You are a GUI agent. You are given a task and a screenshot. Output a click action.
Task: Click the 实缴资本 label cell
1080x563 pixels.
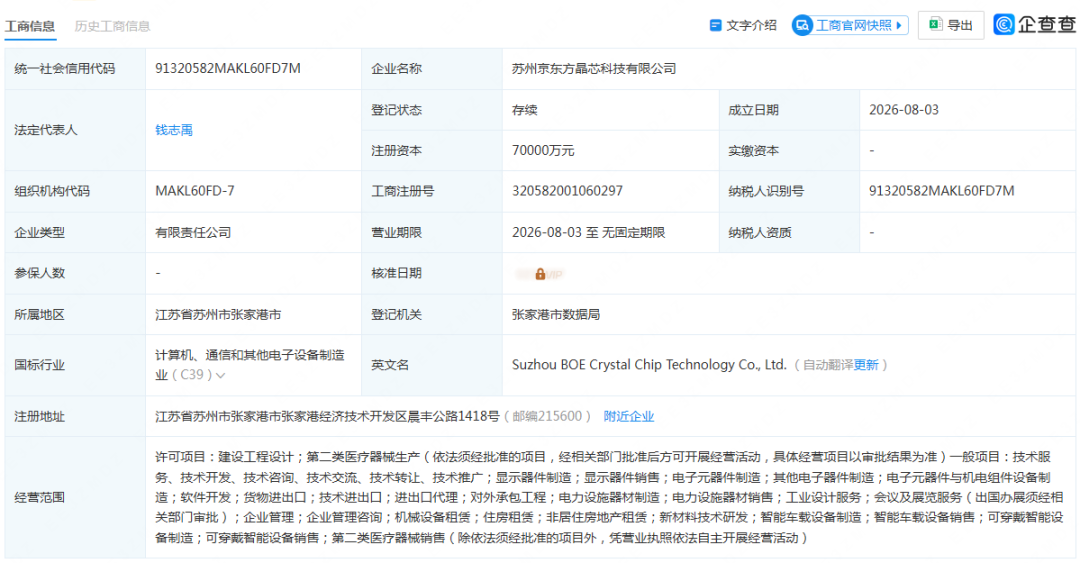[x=789, y=151]
